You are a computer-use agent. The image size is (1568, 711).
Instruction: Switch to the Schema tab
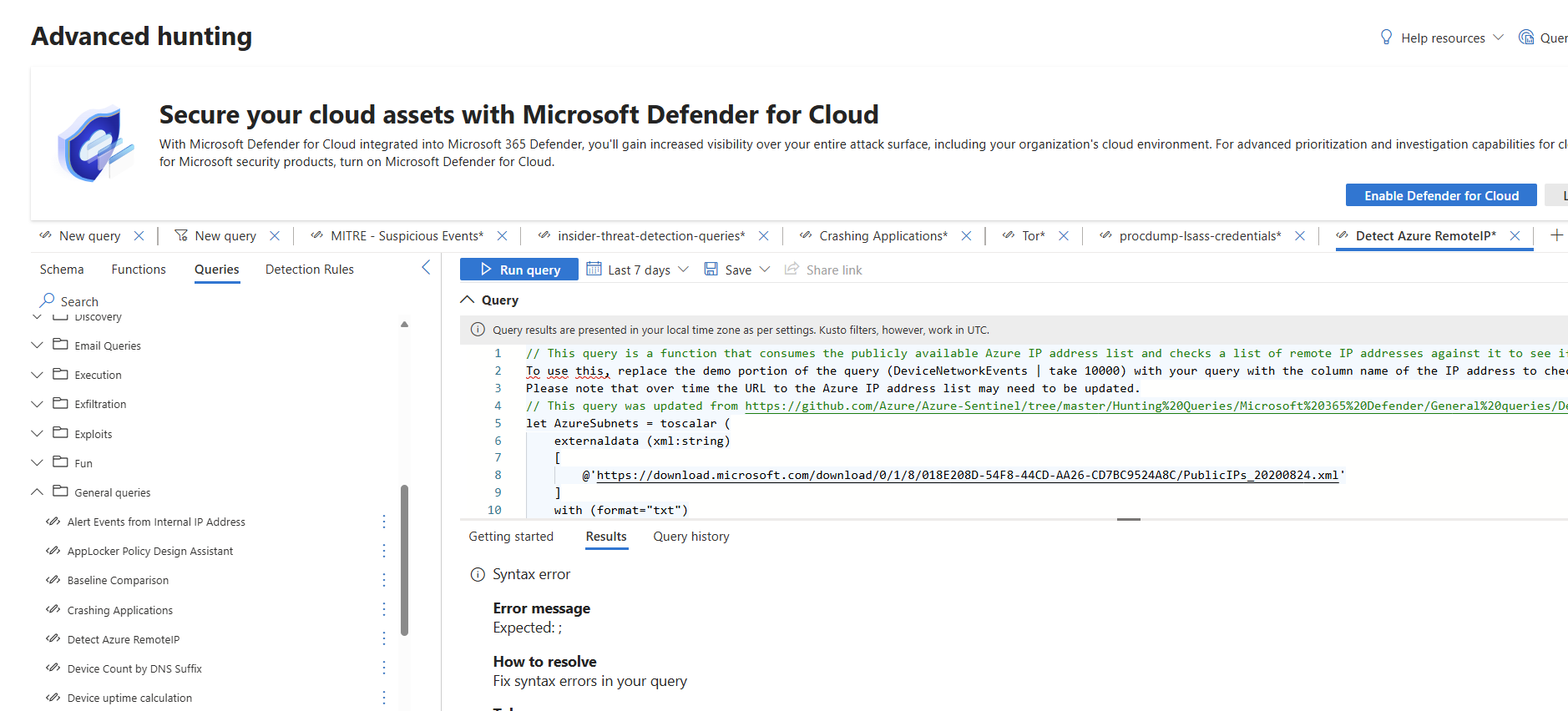[x=62, y=269]
